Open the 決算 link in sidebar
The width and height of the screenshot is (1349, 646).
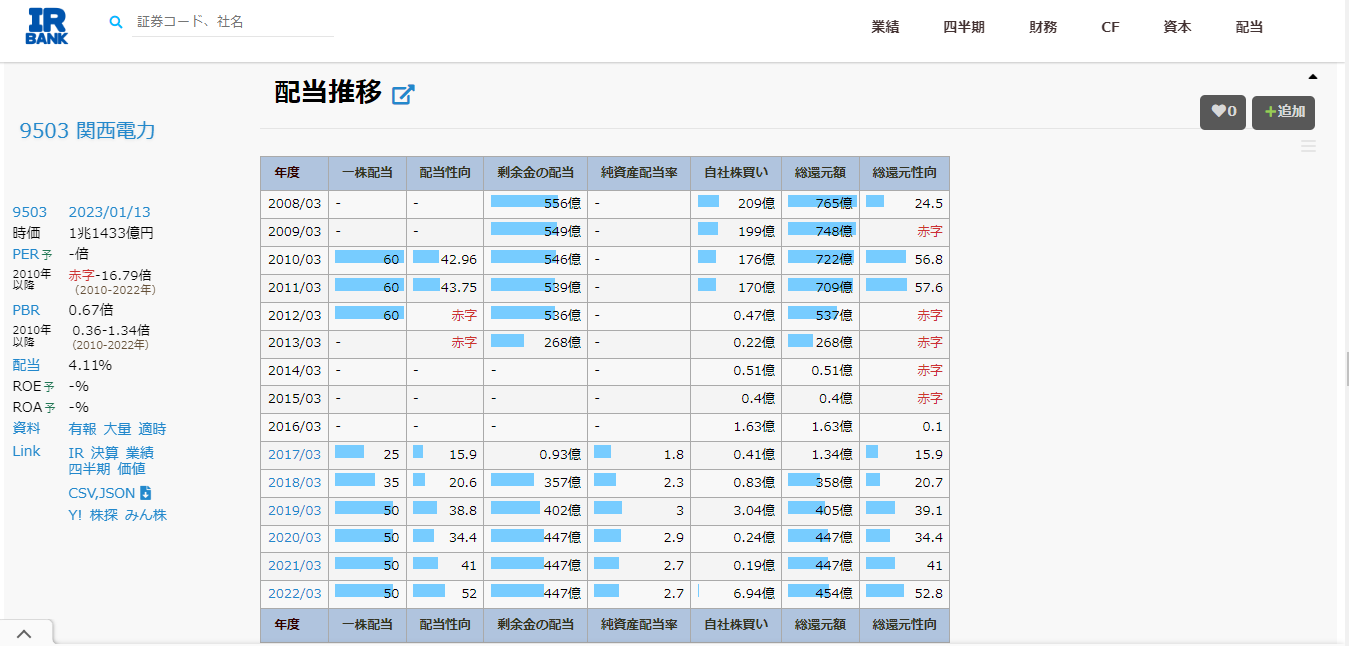[x=105, y=453]
